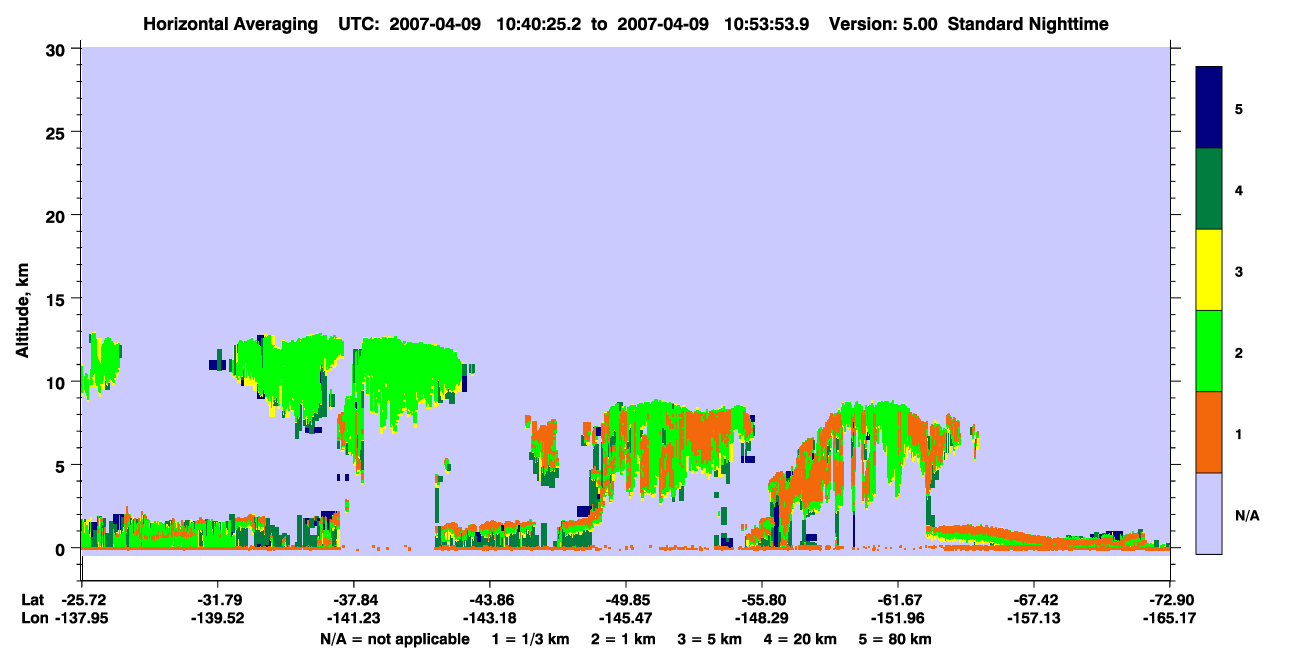Click the "Standard Nighttime" label

coord(1026,23)
